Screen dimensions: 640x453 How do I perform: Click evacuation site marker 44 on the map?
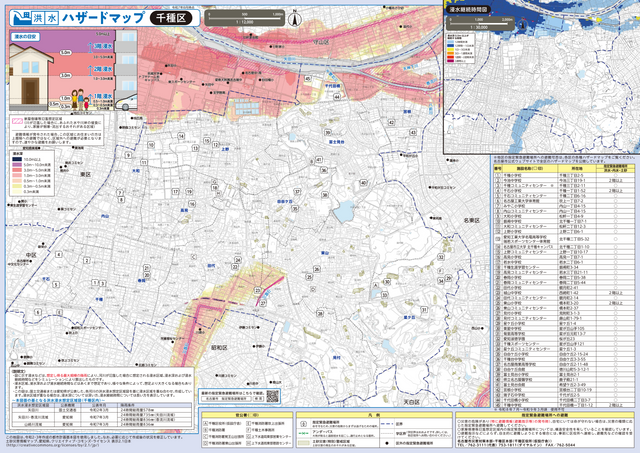click(337, 97)
